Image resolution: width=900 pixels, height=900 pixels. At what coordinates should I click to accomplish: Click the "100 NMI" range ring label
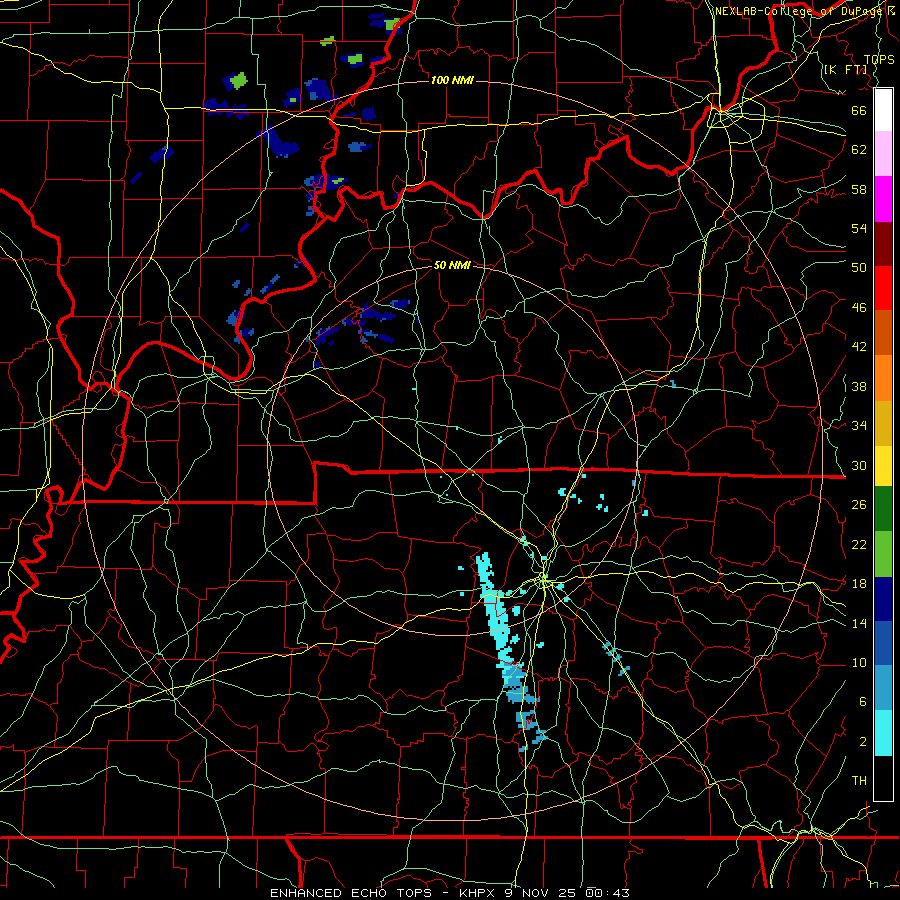452,80
